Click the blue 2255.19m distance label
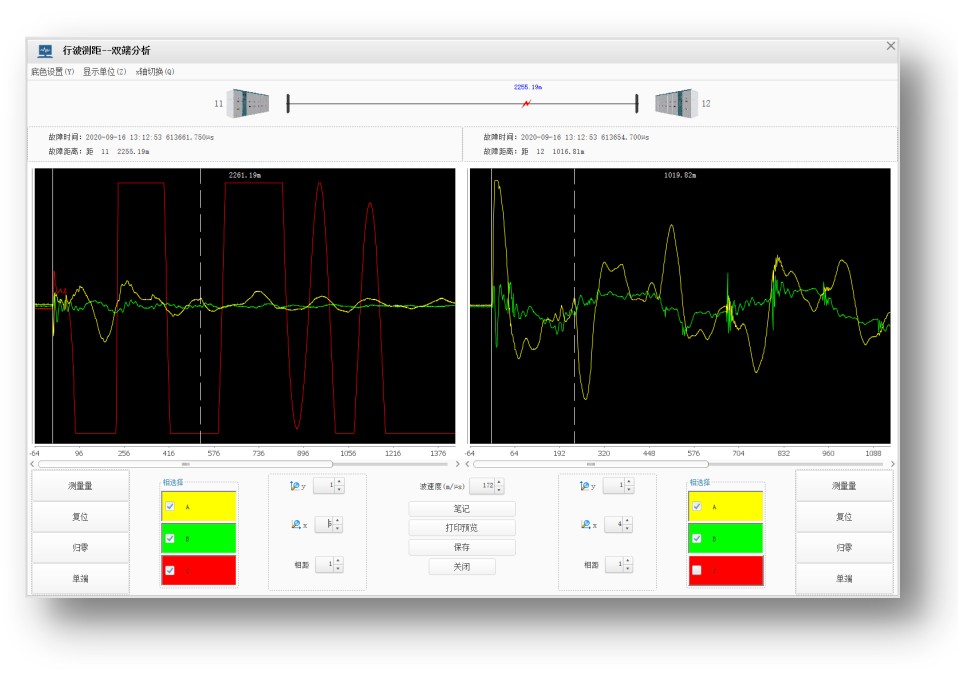 pyautogui.click(x=528, y=87)
